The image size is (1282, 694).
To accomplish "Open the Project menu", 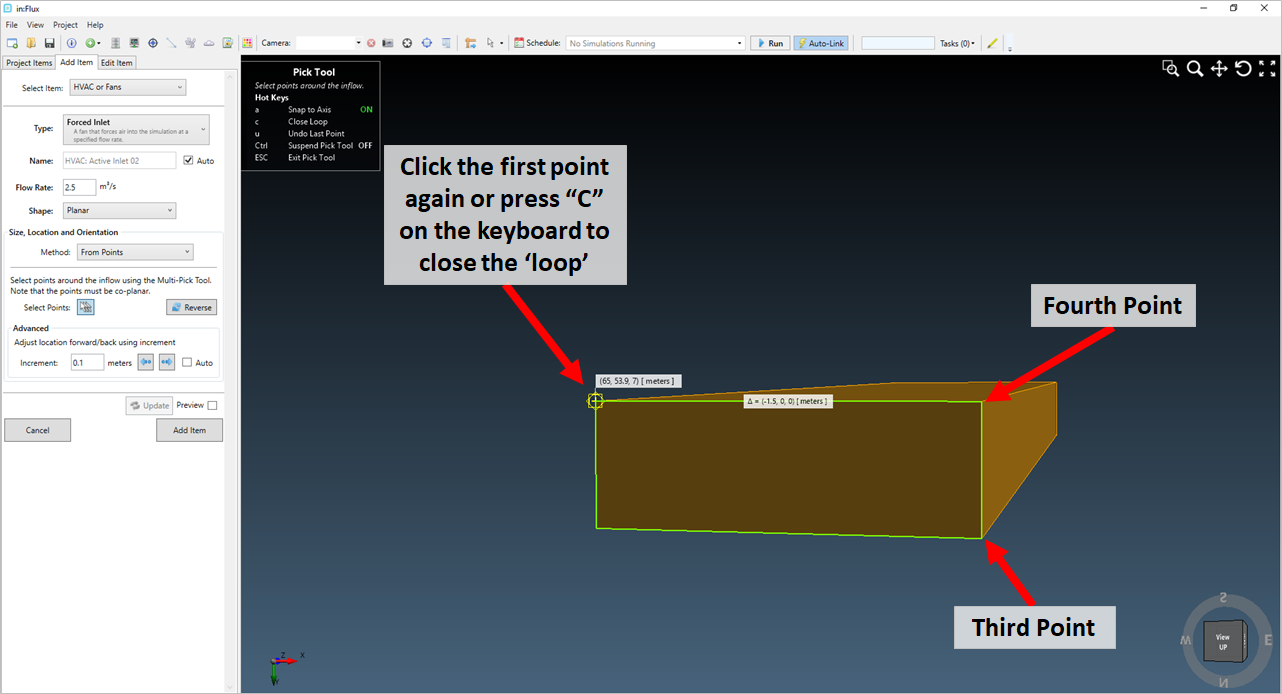I will click(x=65, y=25).
